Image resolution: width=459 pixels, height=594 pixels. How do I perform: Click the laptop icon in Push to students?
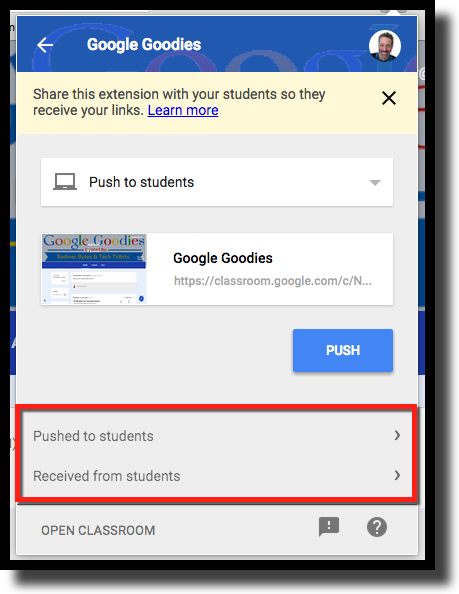point(65,182)
